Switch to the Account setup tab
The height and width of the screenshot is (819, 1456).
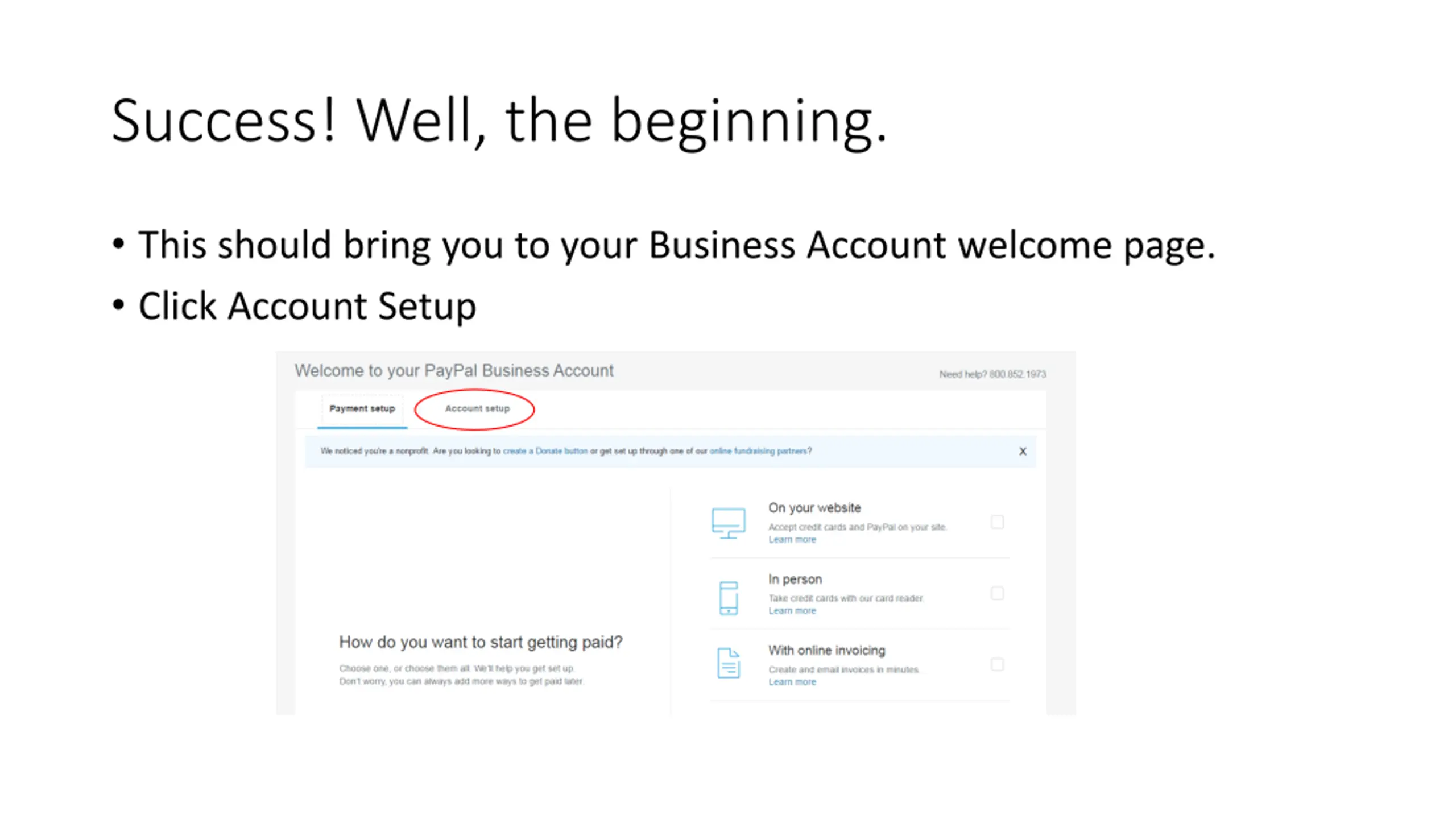[x=477, y=408]
